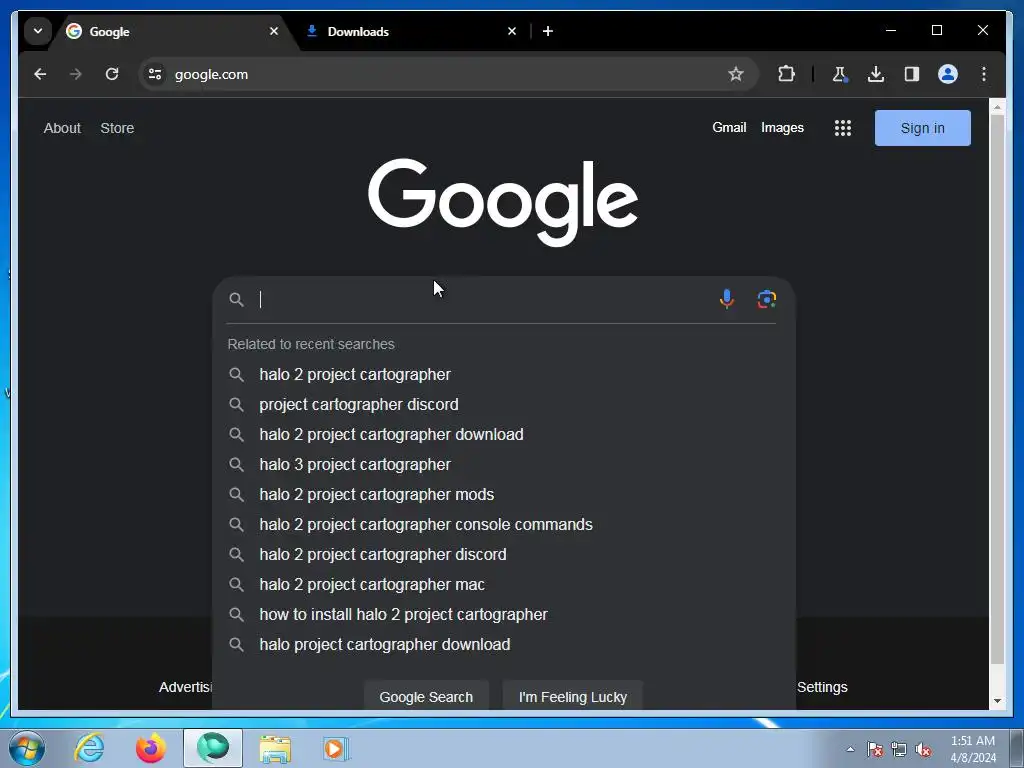Open the About link
Viewport: 1024px width, 768px height.
(62, 128)
